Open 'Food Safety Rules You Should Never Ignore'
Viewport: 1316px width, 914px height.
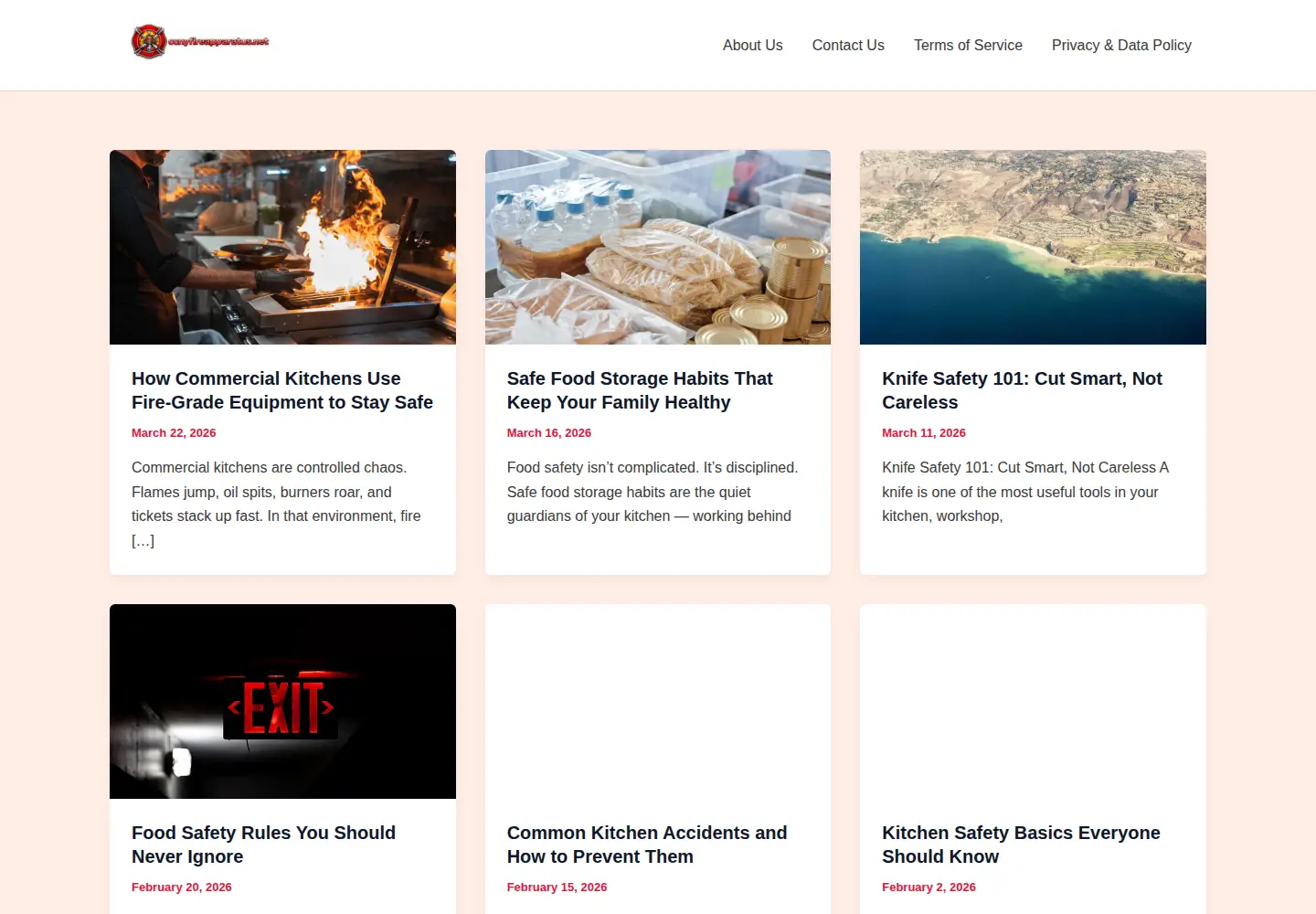pos(263,845)
